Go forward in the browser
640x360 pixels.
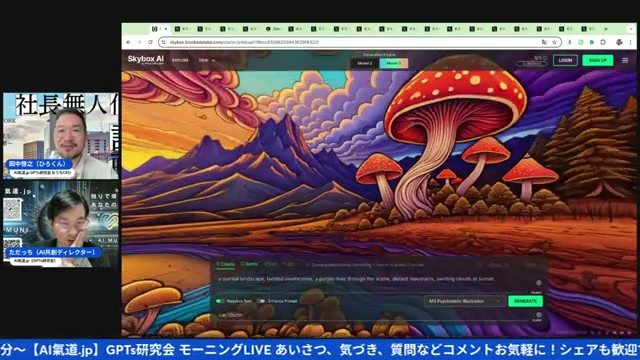[x=139, y=42]
